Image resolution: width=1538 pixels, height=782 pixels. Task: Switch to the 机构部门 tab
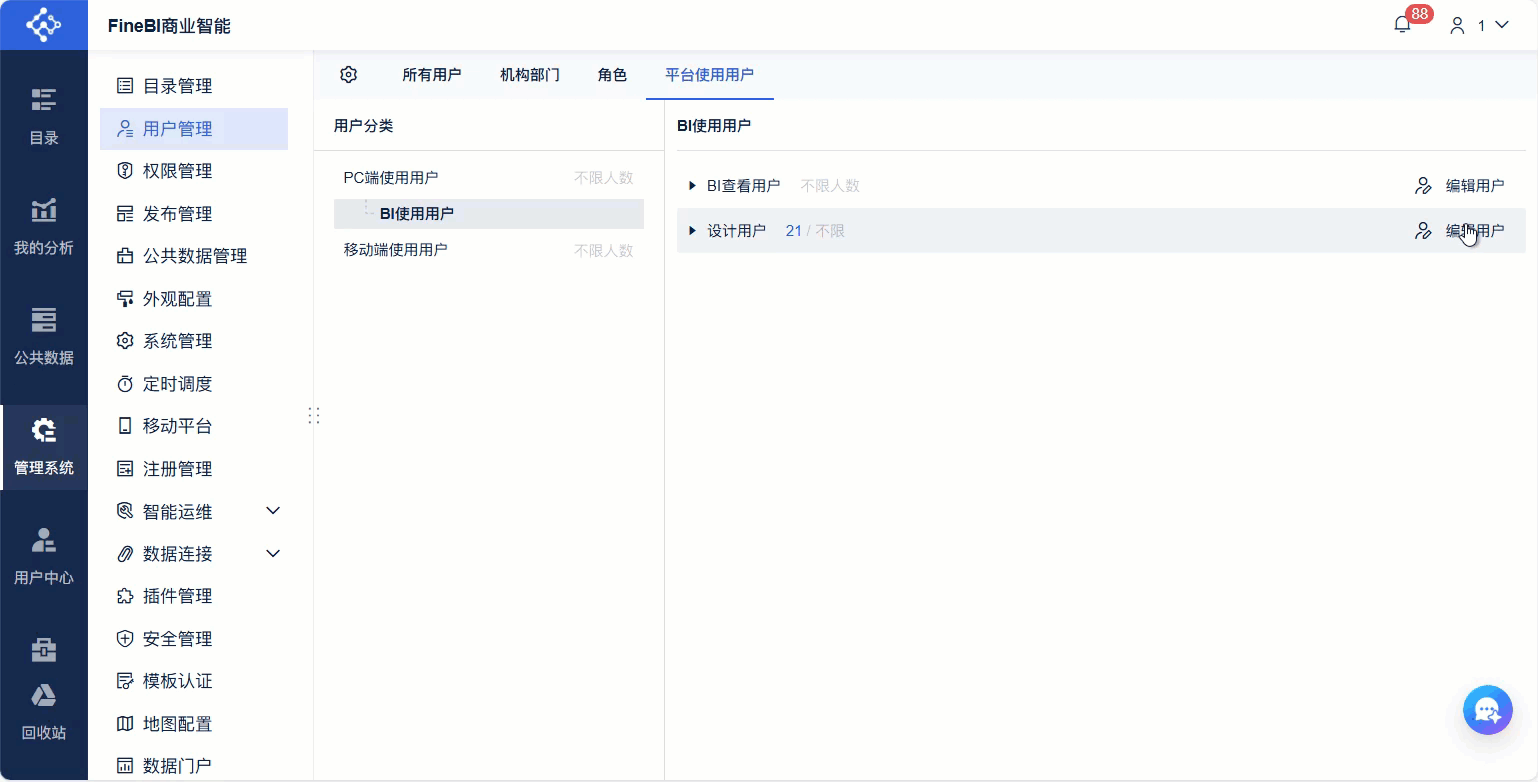530,75
